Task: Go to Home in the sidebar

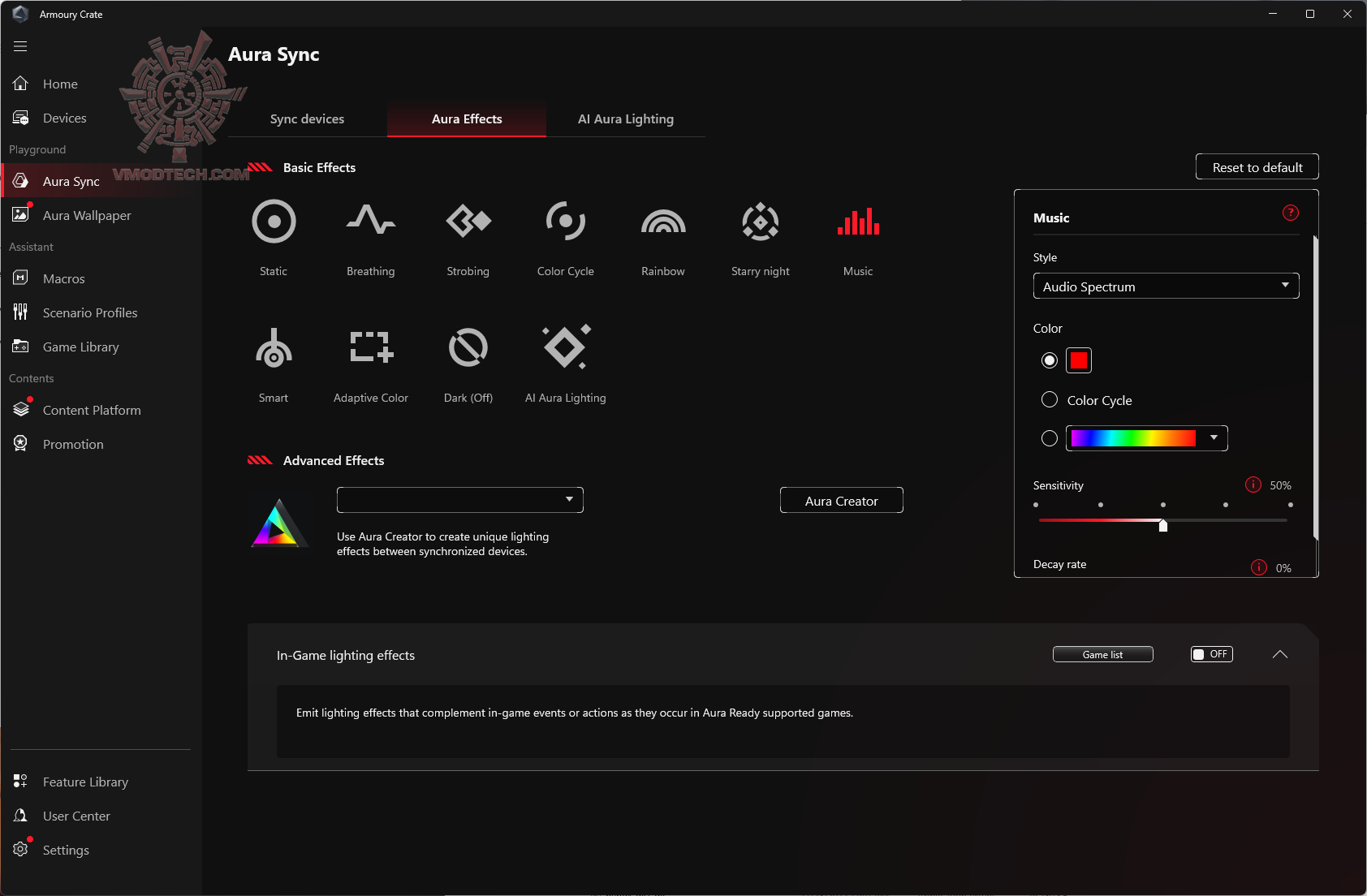Action: (101, 84)
